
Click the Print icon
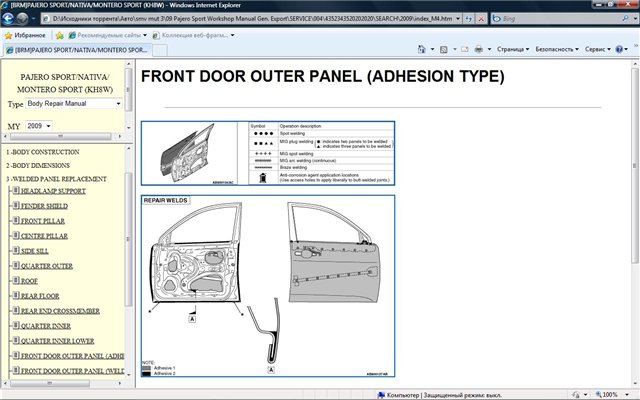478,49
